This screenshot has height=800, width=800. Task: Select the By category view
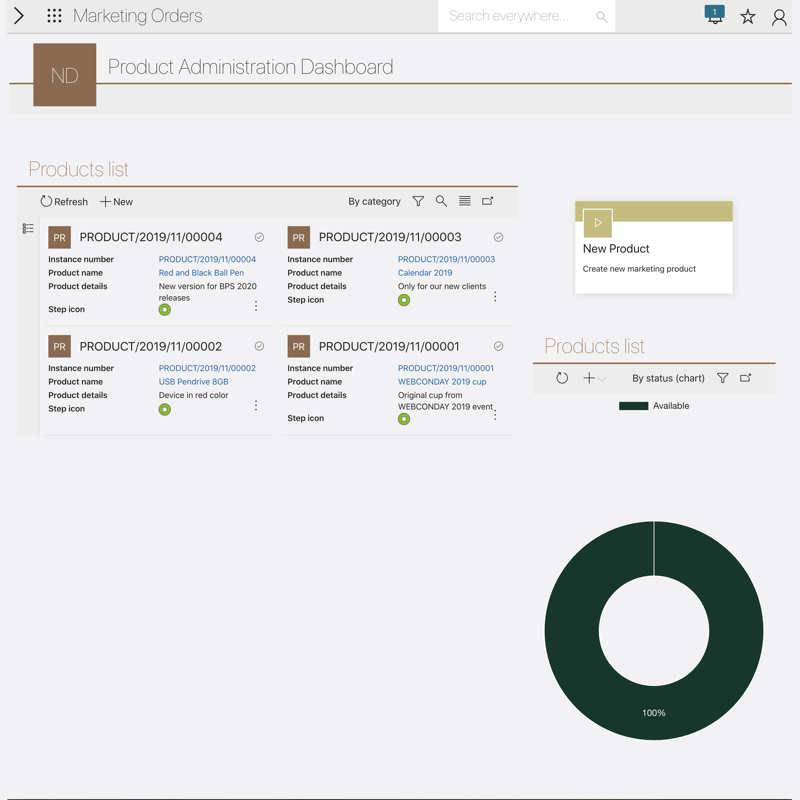tap(374, 201)
